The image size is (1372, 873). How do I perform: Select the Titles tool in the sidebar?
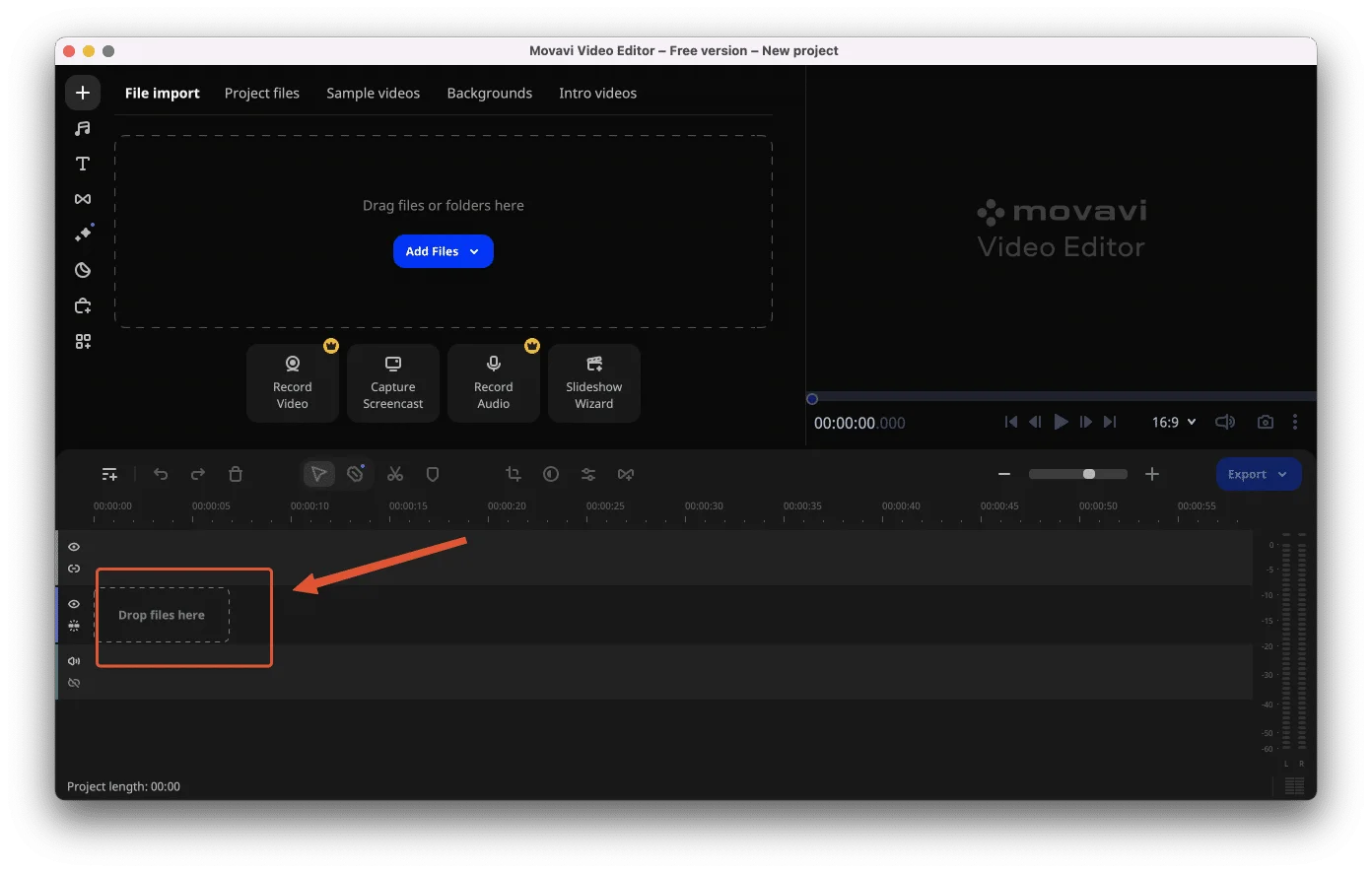click(83, 164)
